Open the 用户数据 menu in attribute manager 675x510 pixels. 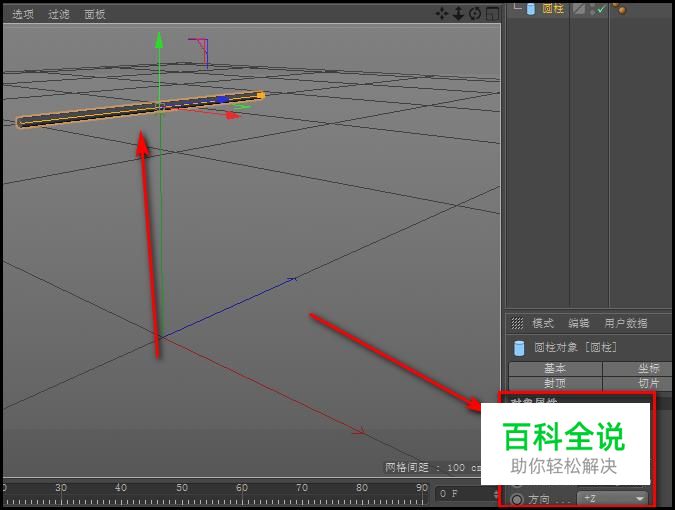[625, 323]
